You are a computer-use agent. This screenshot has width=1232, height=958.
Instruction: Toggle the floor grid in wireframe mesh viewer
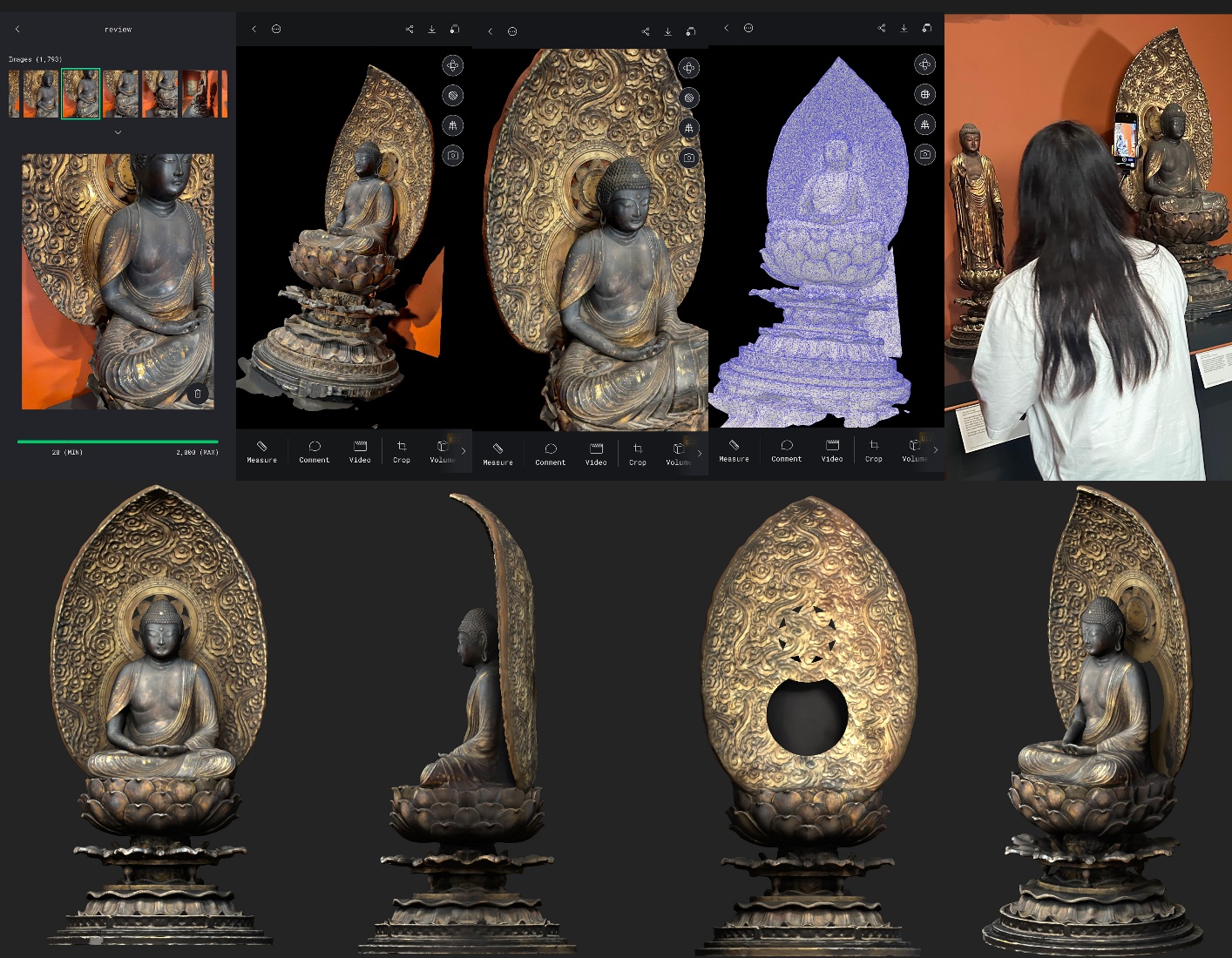point(924,125)
